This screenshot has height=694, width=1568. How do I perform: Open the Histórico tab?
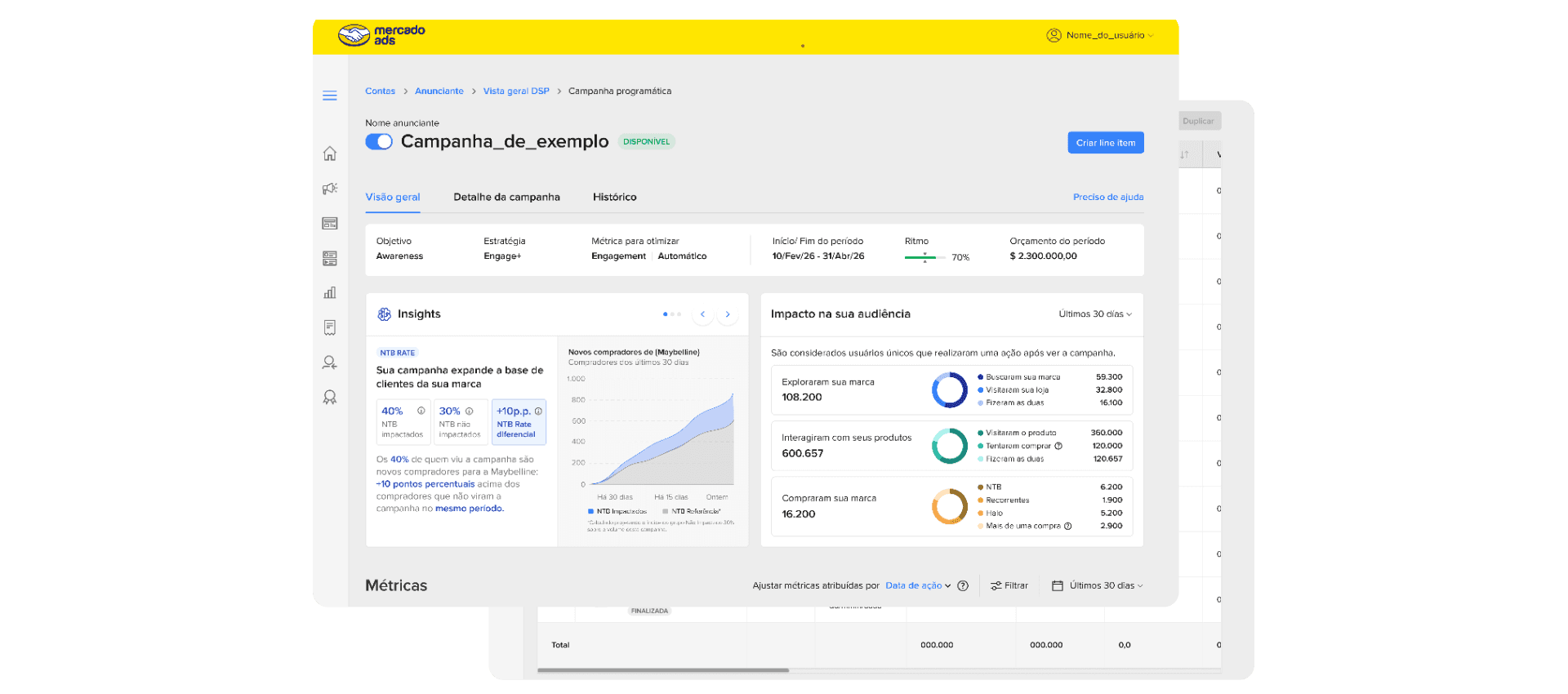point(615,197)
